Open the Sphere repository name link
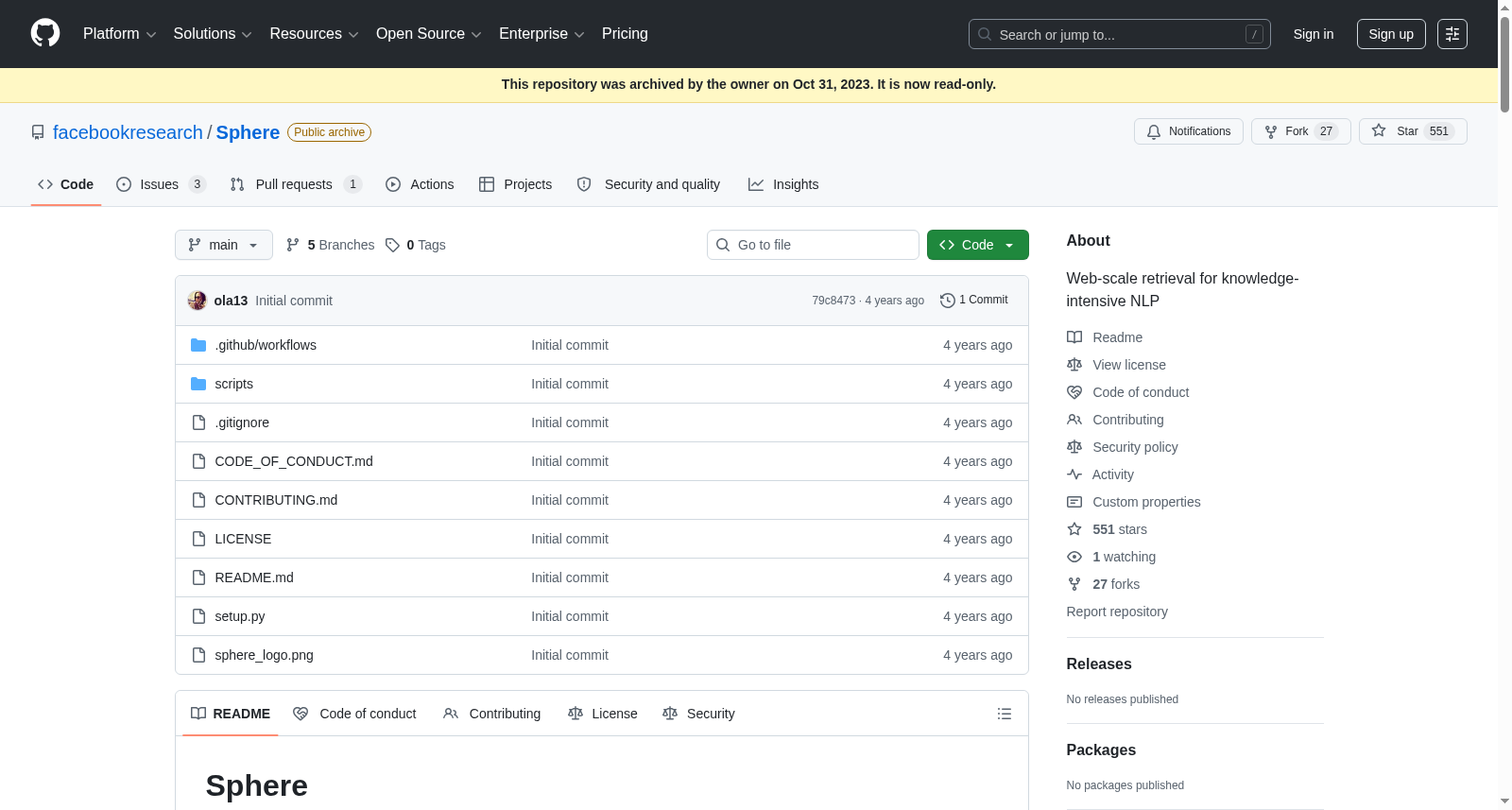The width and height of the screenshot is (1512, 810). tap(248, 132)
